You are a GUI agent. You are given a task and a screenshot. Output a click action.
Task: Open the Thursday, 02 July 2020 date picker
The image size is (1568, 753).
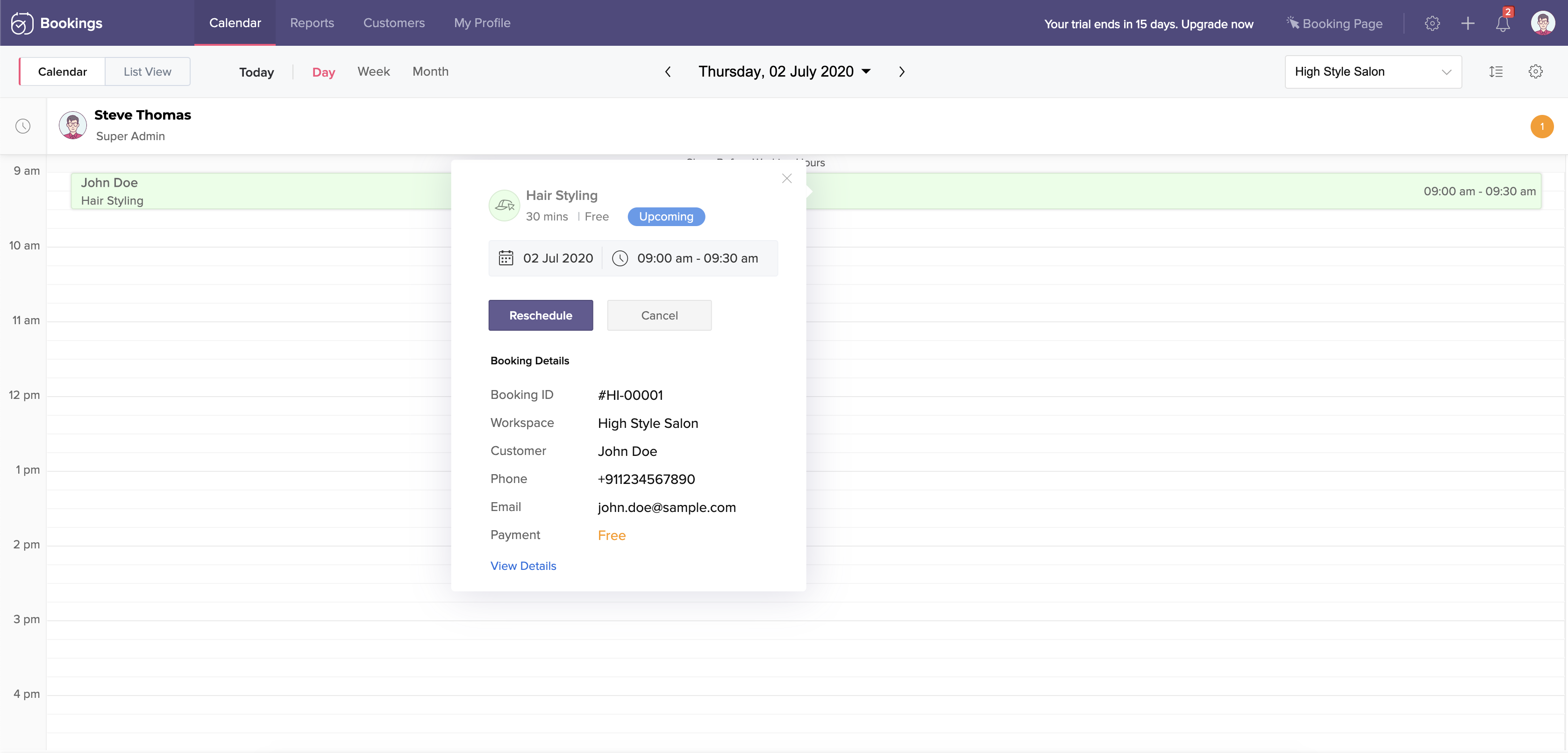pos(784,72)
